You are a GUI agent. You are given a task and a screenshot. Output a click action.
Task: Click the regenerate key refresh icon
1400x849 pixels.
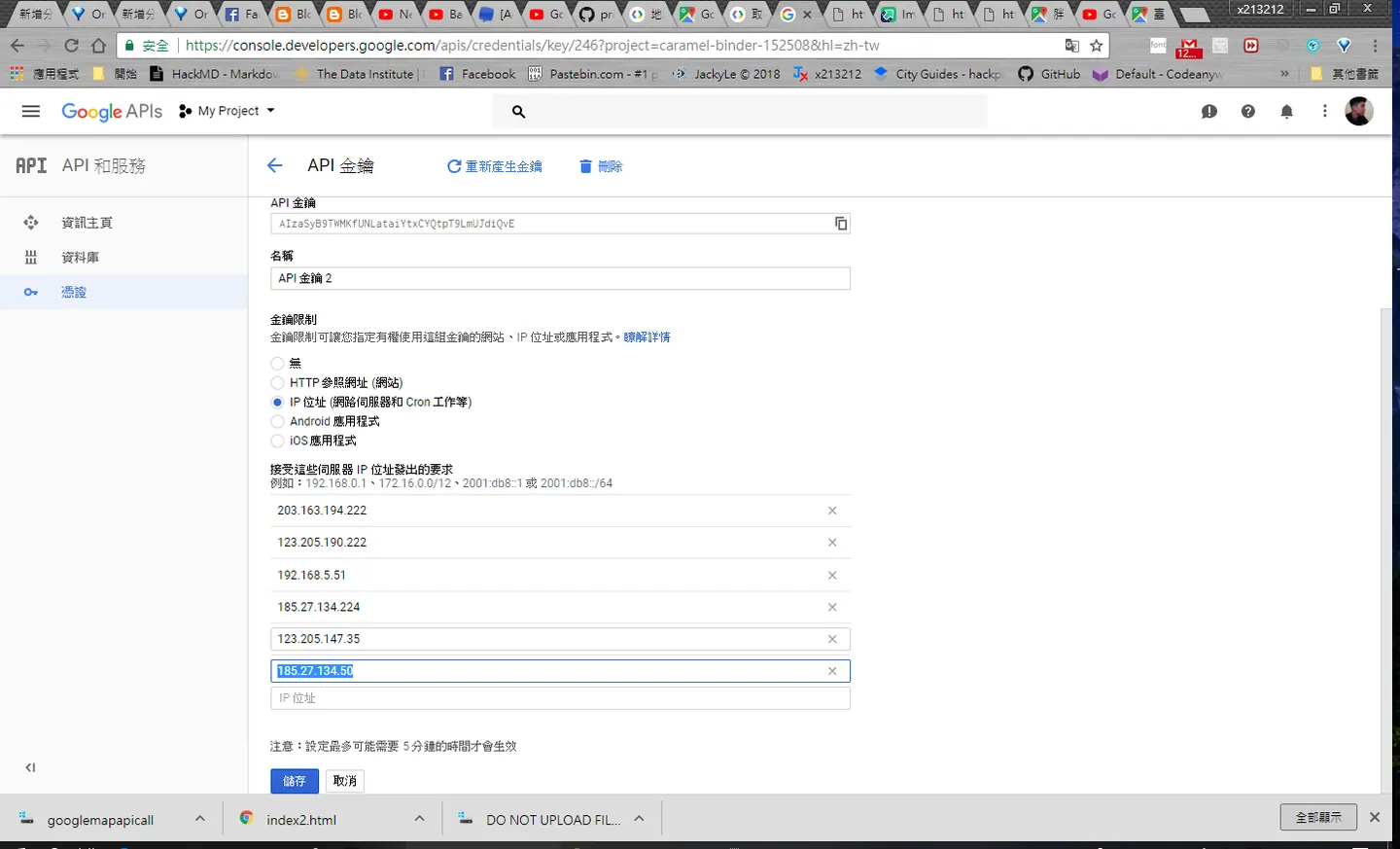[x=454, y=166]
